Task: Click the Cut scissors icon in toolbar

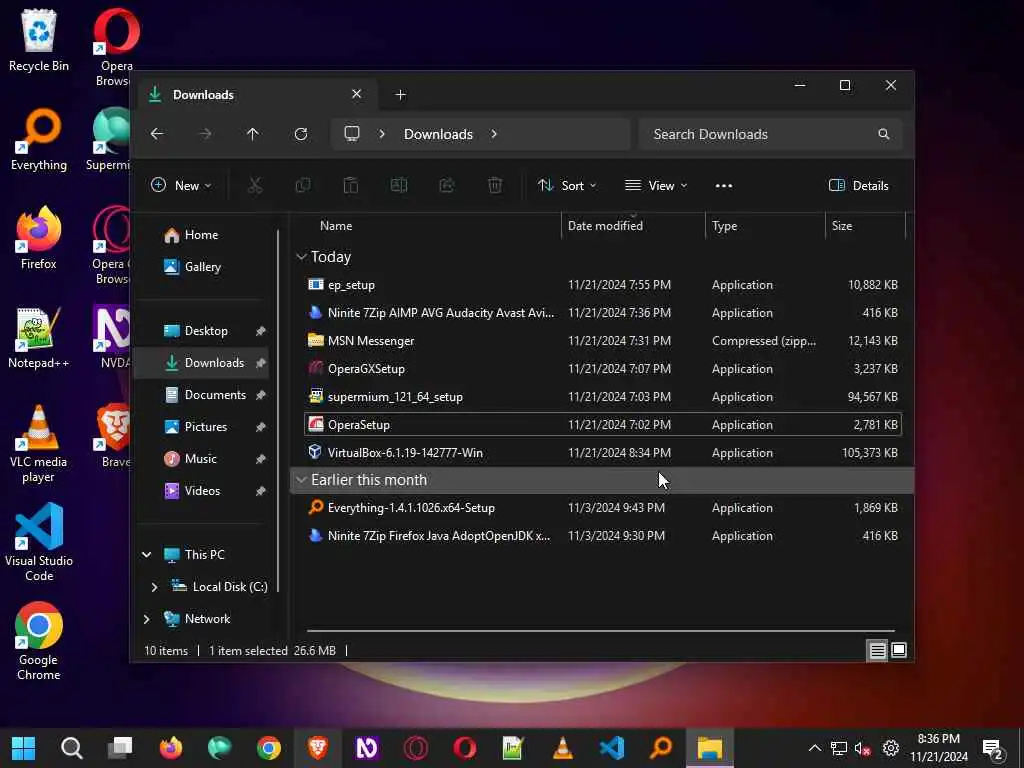Action: (255, 185)
